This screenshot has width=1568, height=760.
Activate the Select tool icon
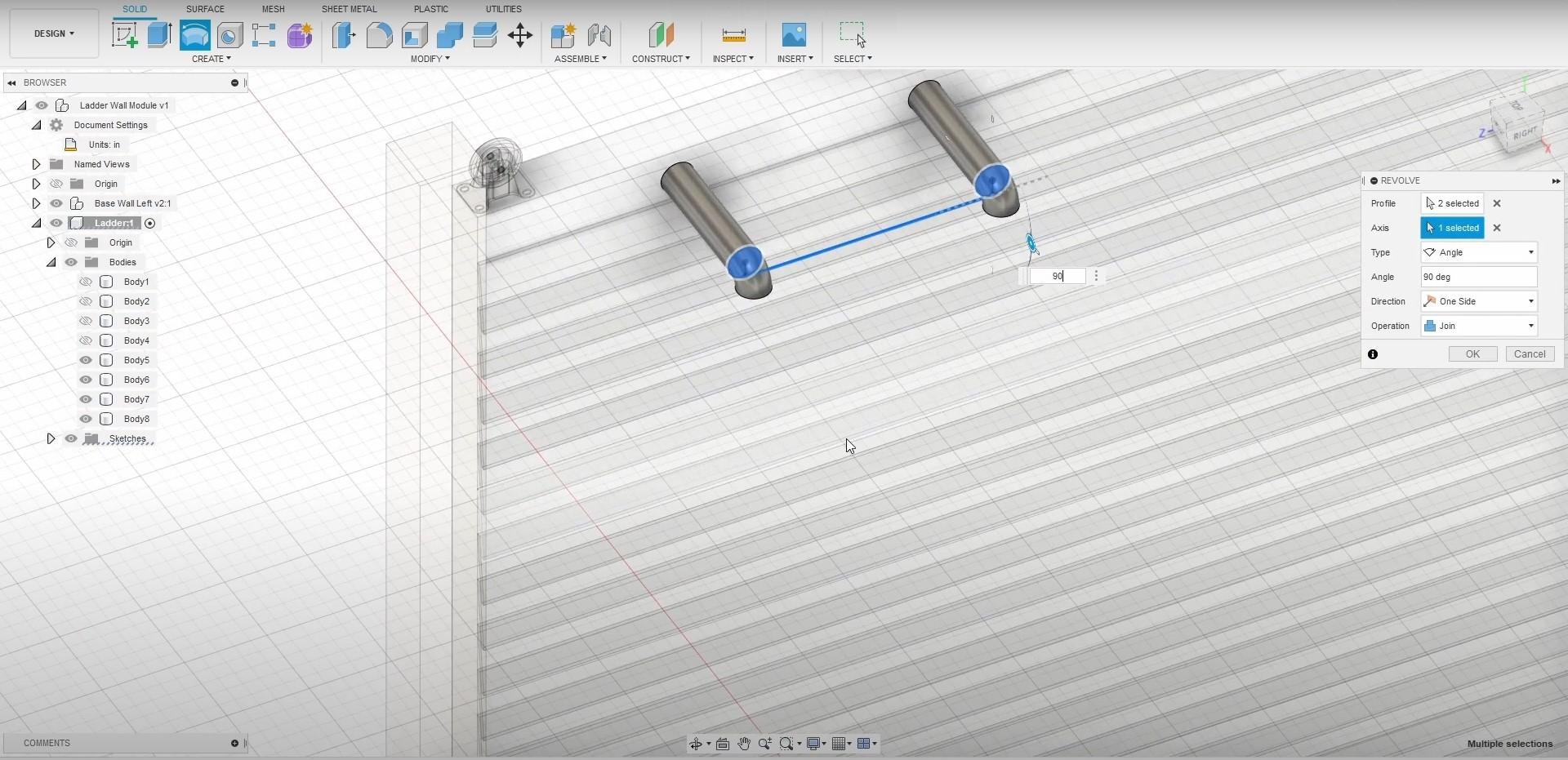point(853,35)
